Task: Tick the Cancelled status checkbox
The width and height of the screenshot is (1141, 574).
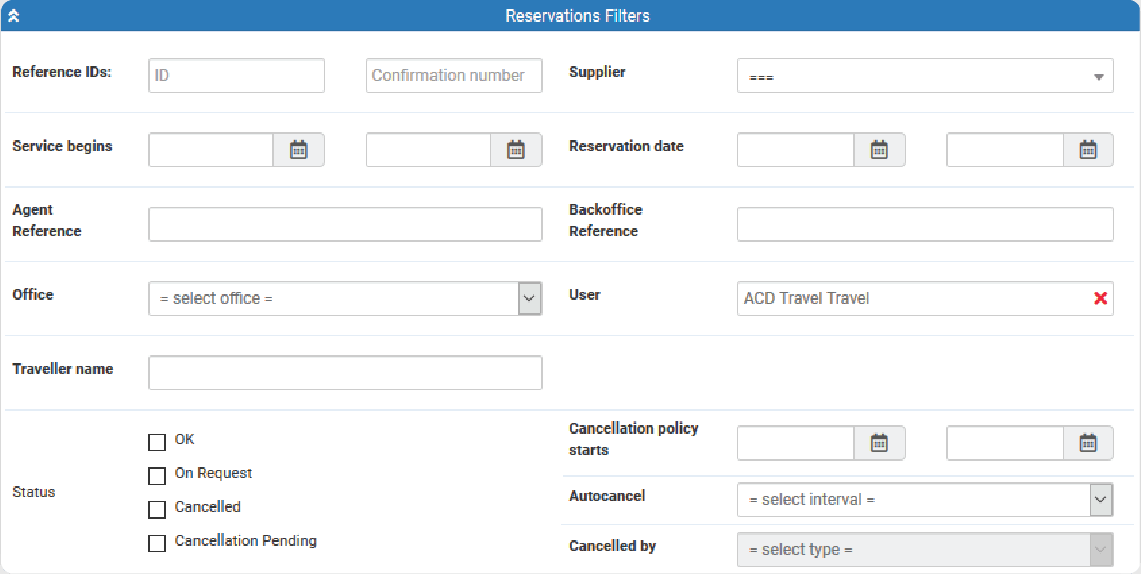Action: [x=157, y=510]
